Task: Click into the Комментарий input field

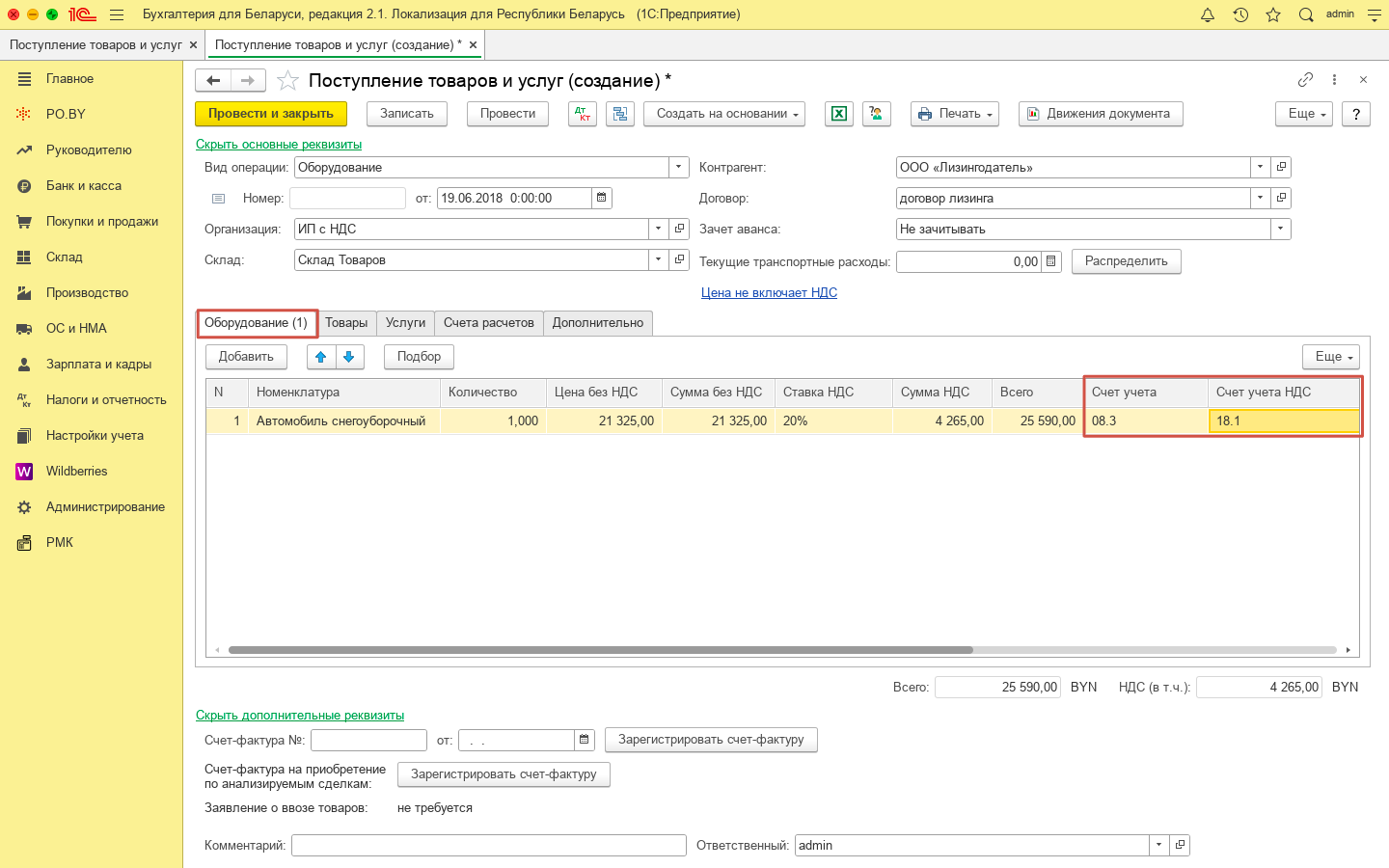Action: pos(488,845)
